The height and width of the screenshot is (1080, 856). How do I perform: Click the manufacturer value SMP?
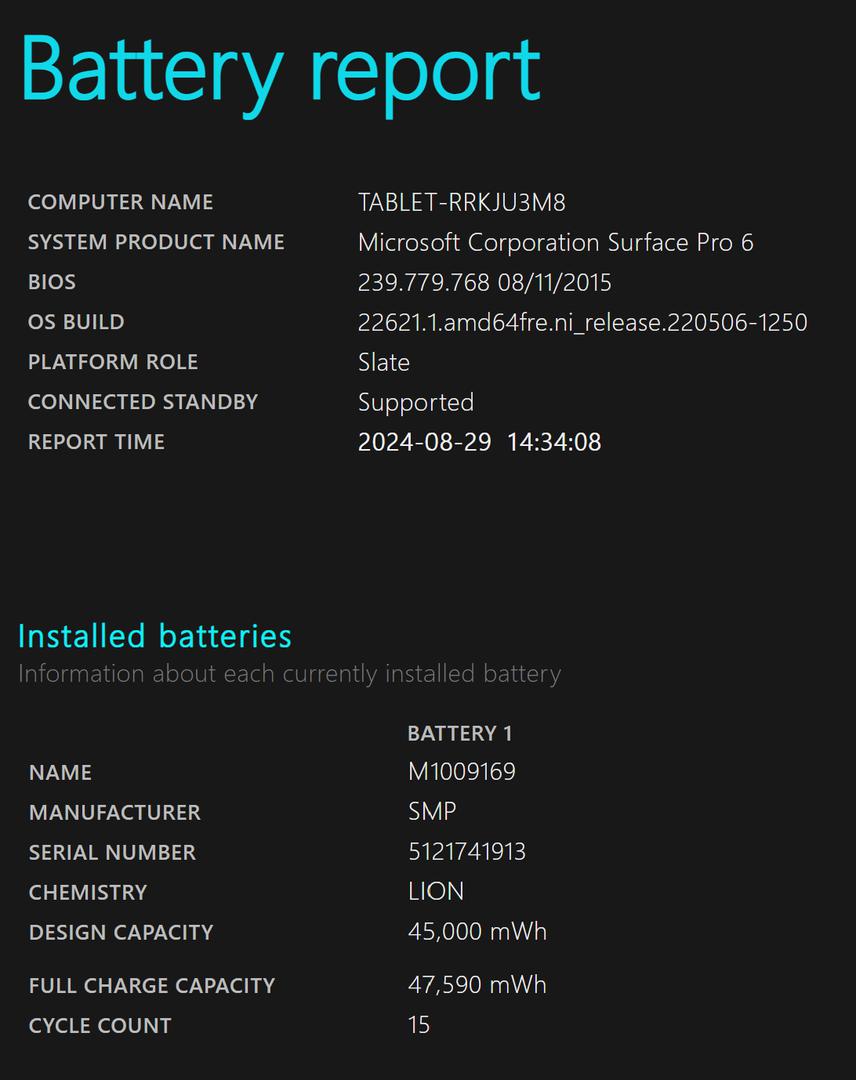[432, 811]
